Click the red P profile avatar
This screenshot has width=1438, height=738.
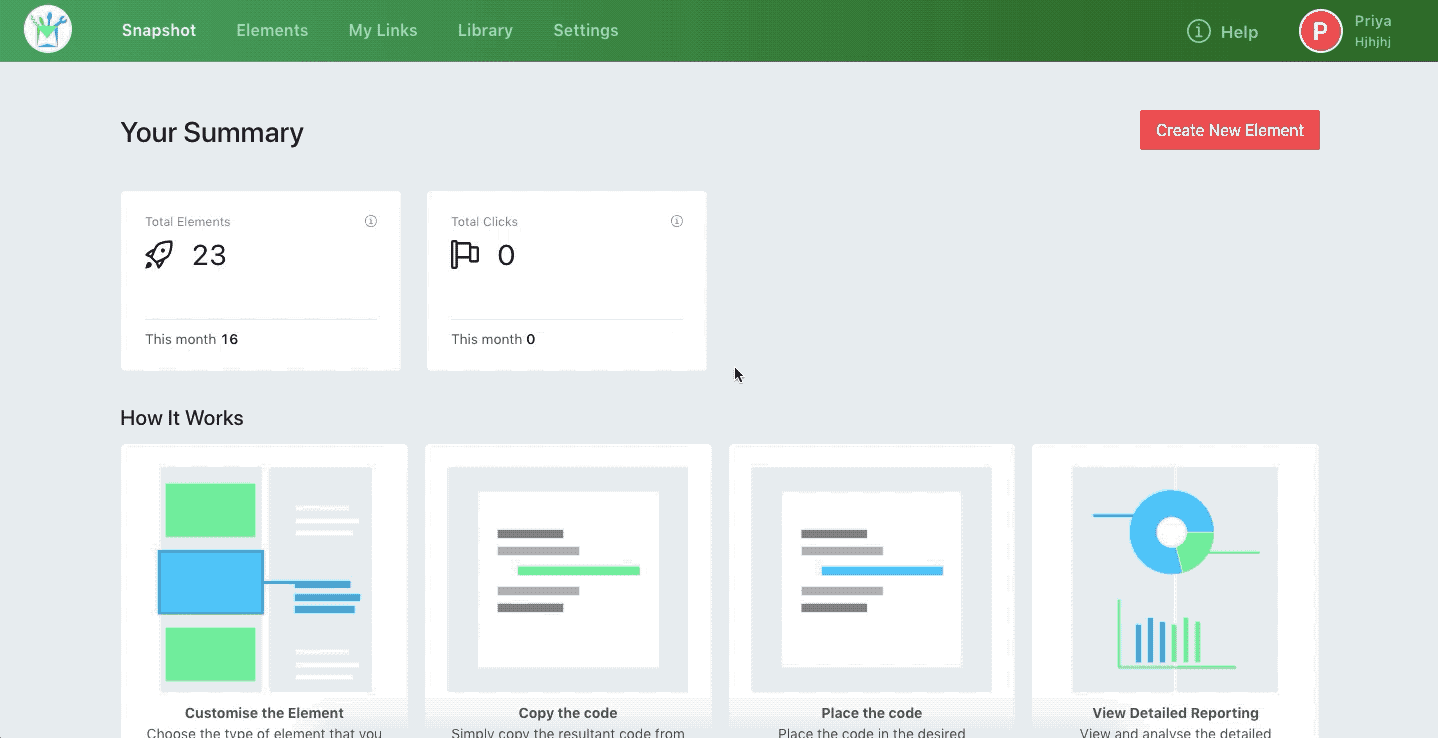tap(1320, 31)
